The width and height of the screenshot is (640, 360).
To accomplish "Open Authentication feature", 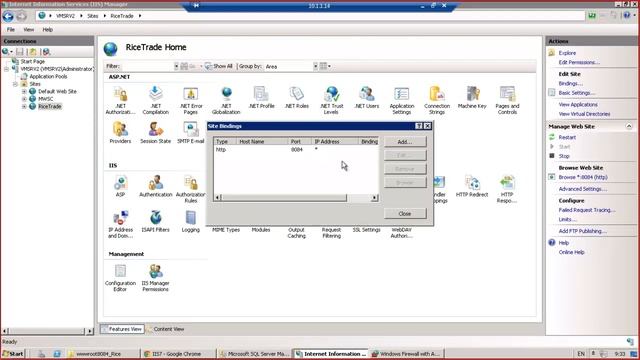I will (156, 186).
